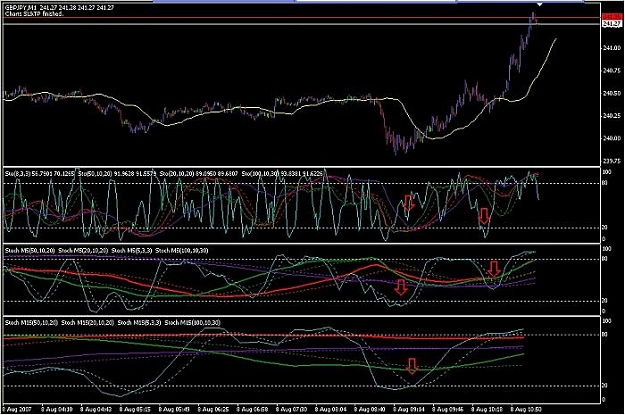Click the 8 Aug 09:14 time label
The width and height of the screenshot is (625, 415).
click(x=410, y=409)
